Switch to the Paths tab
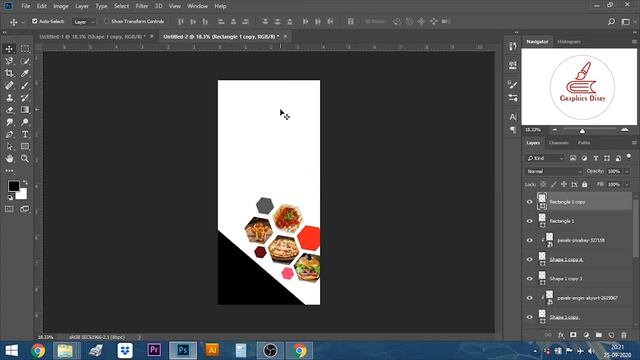The height and width of the screenshot is (360, 640). click(584, 143)
